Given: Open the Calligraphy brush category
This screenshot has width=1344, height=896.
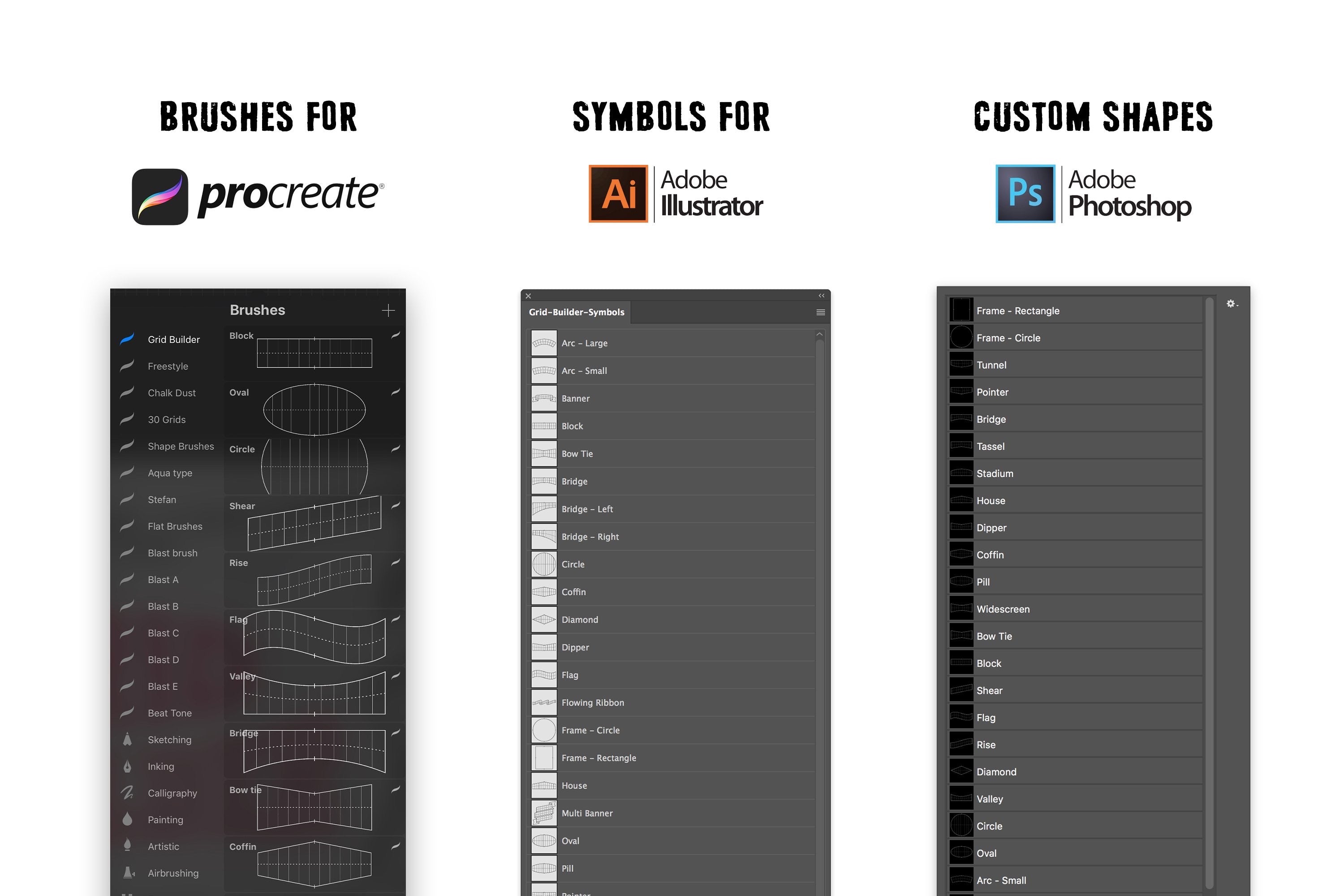Looking at the screenshot, I should (x=172, y=793).
